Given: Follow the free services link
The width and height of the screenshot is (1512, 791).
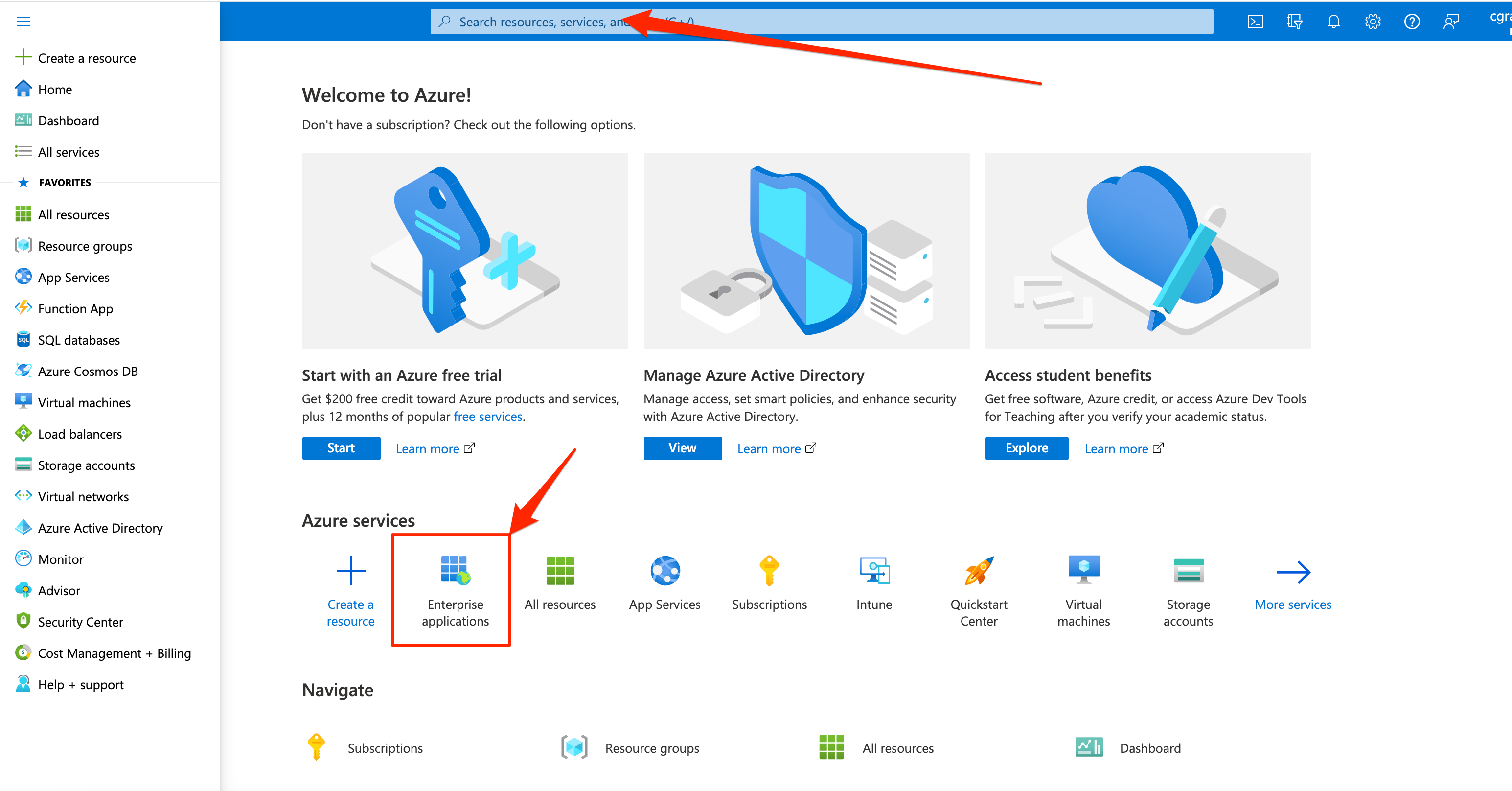Looking at the screenshot, I should tap(488, 417).
